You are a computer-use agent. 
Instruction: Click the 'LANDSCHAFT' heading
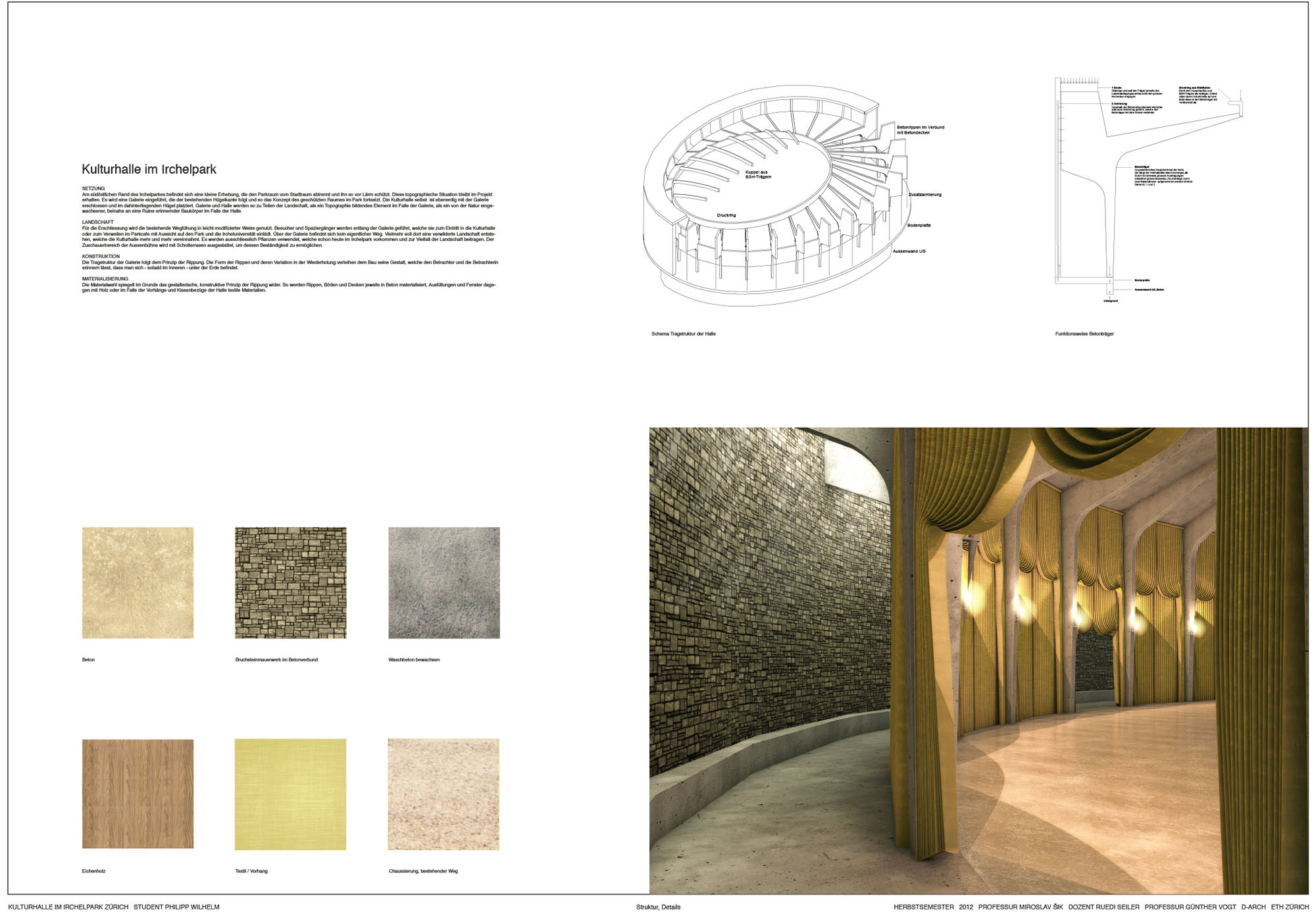(97, 222)
